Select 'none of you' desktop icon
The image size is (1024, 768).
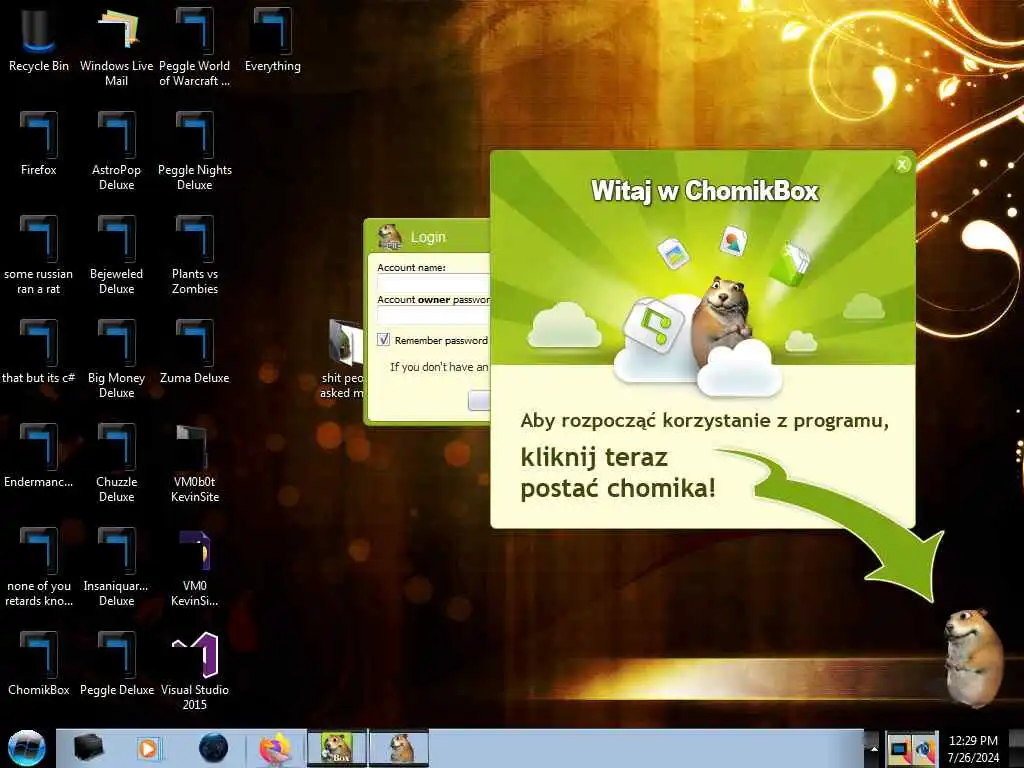(39, 567)
